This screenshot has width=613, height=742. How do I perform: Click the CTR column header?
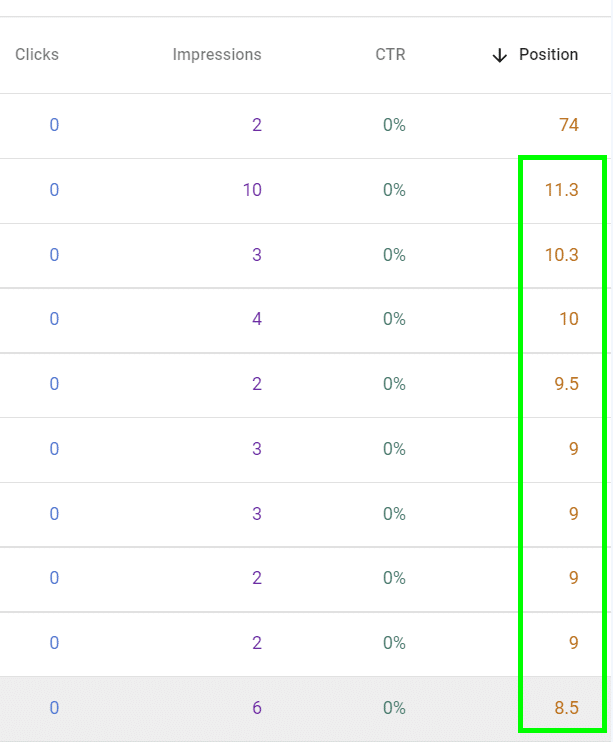[390, 55]
